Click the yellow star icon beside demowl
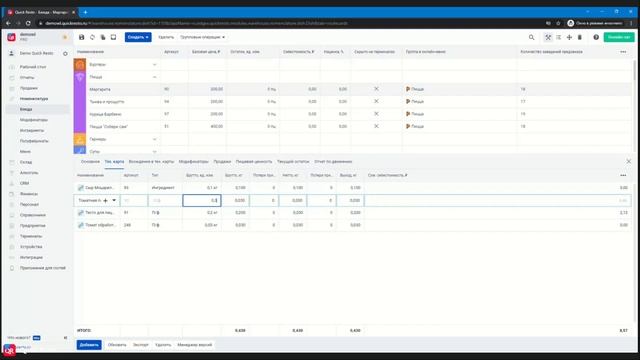The width and height of the screenshot is (640, 360). (65, 37)
